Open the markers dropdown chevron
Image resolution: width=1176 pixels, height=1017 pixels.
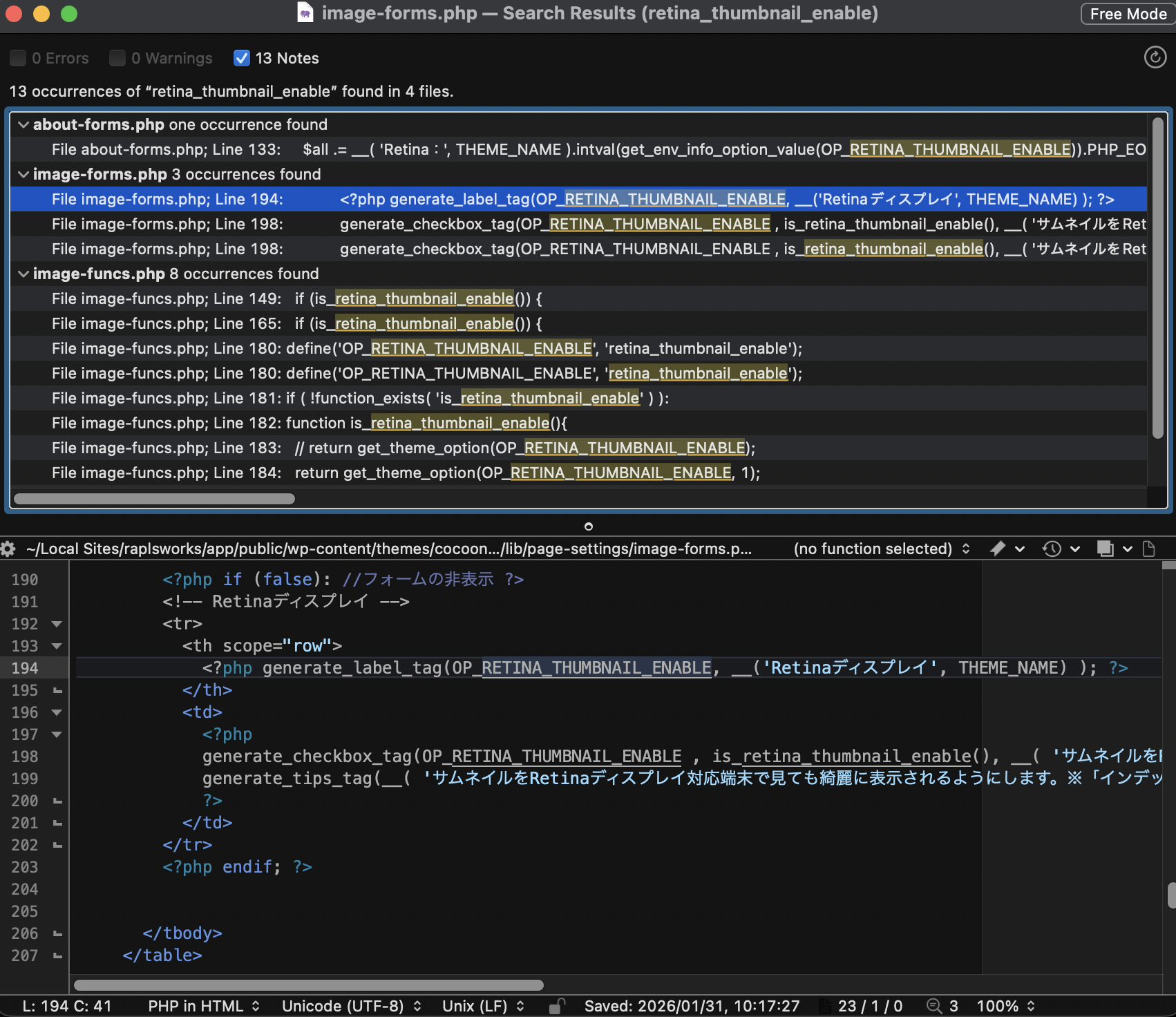pyautogui.click(x=1019, y=549)
